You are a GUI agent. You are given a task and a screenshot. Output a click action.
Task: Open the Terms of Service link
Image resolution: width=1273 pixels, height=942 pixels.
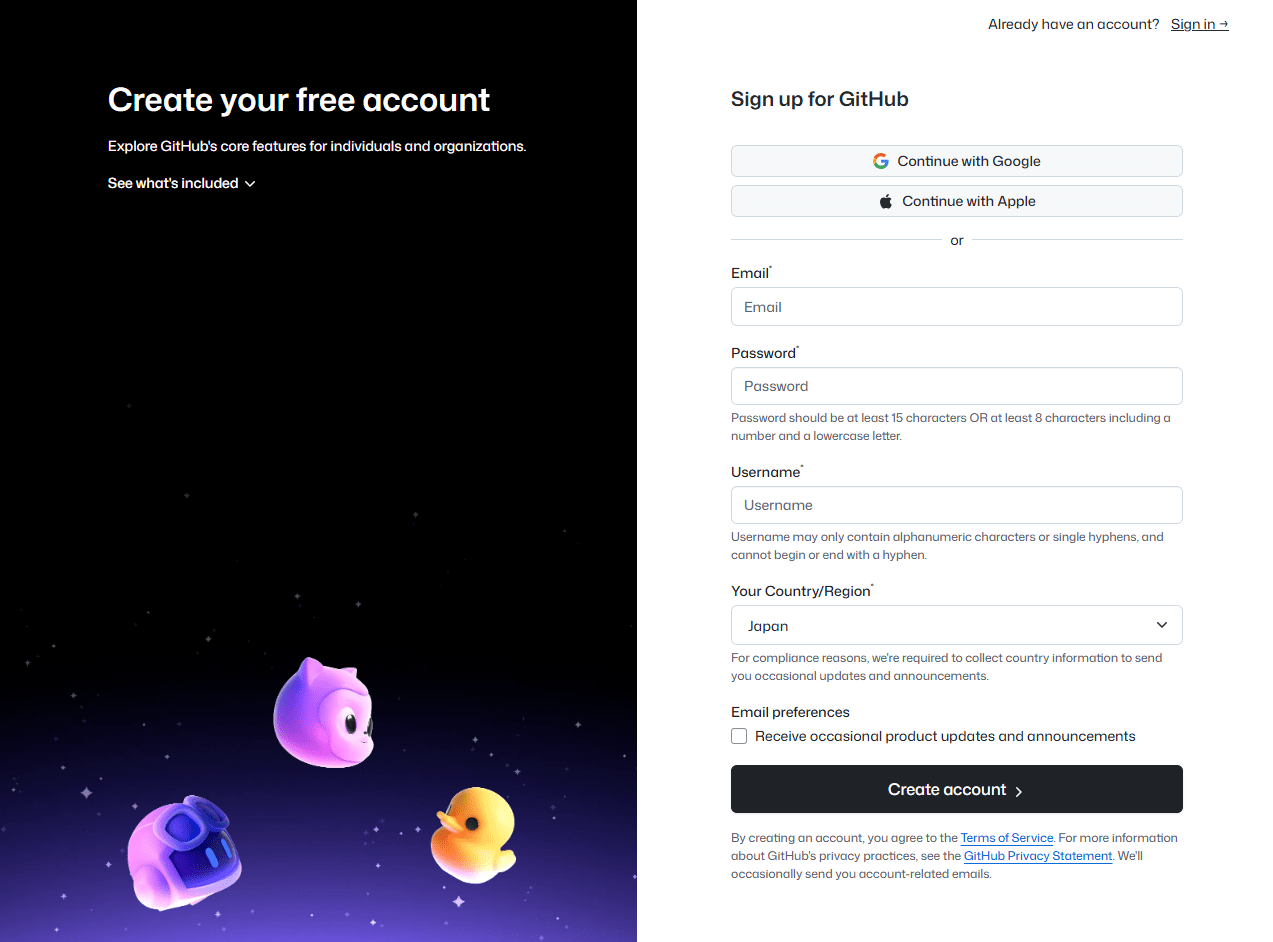pyautogui.click(x=1006, y=838)
